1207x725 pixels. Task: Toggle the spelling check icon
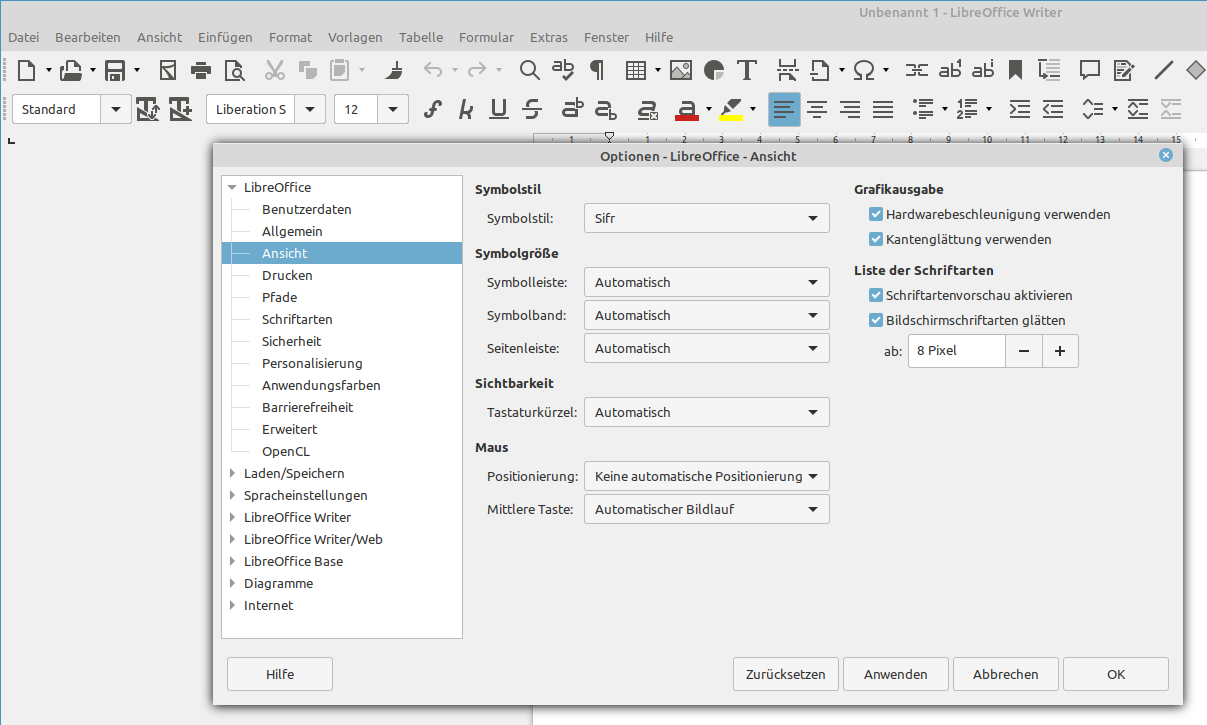[x=563, y=70]
